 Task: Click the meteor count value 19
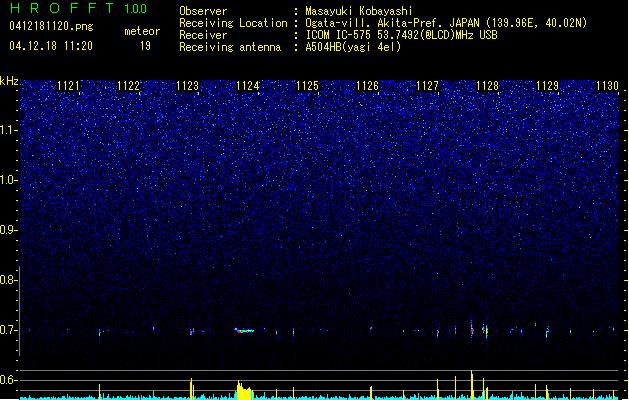coord(145,46)
